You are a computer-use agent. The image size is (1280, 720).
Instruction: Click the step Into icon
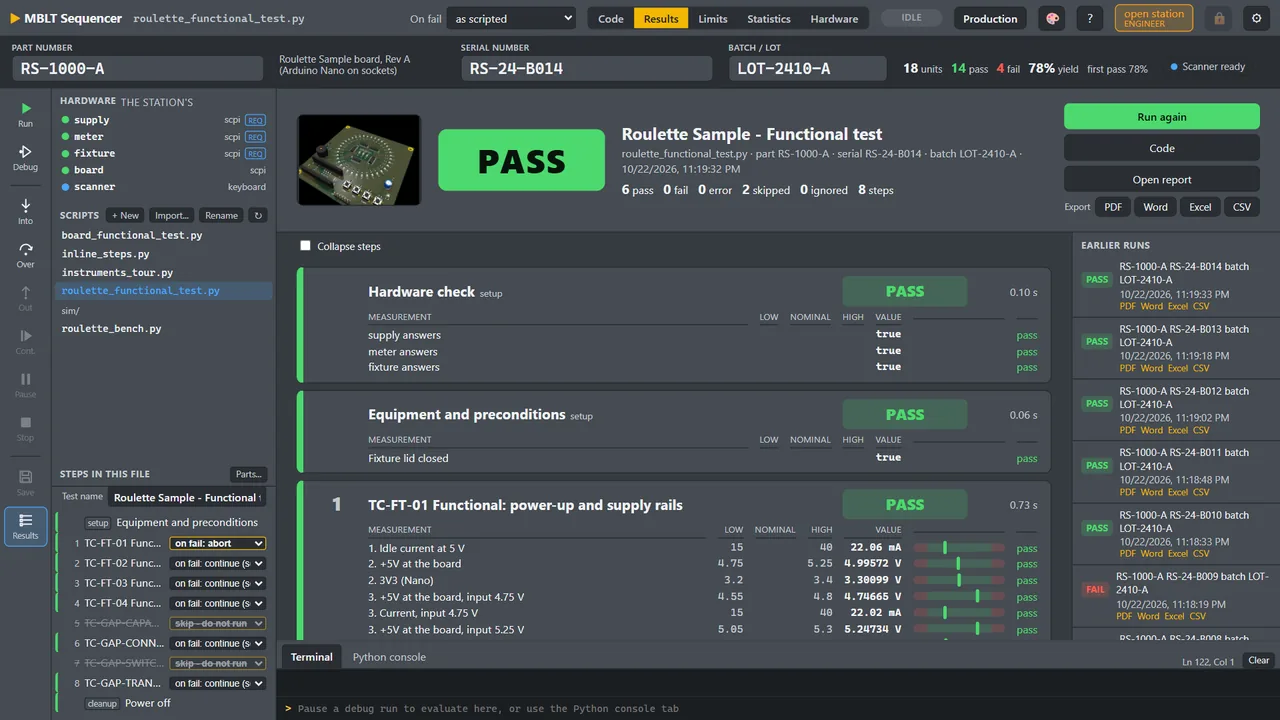tap(25, 211)
